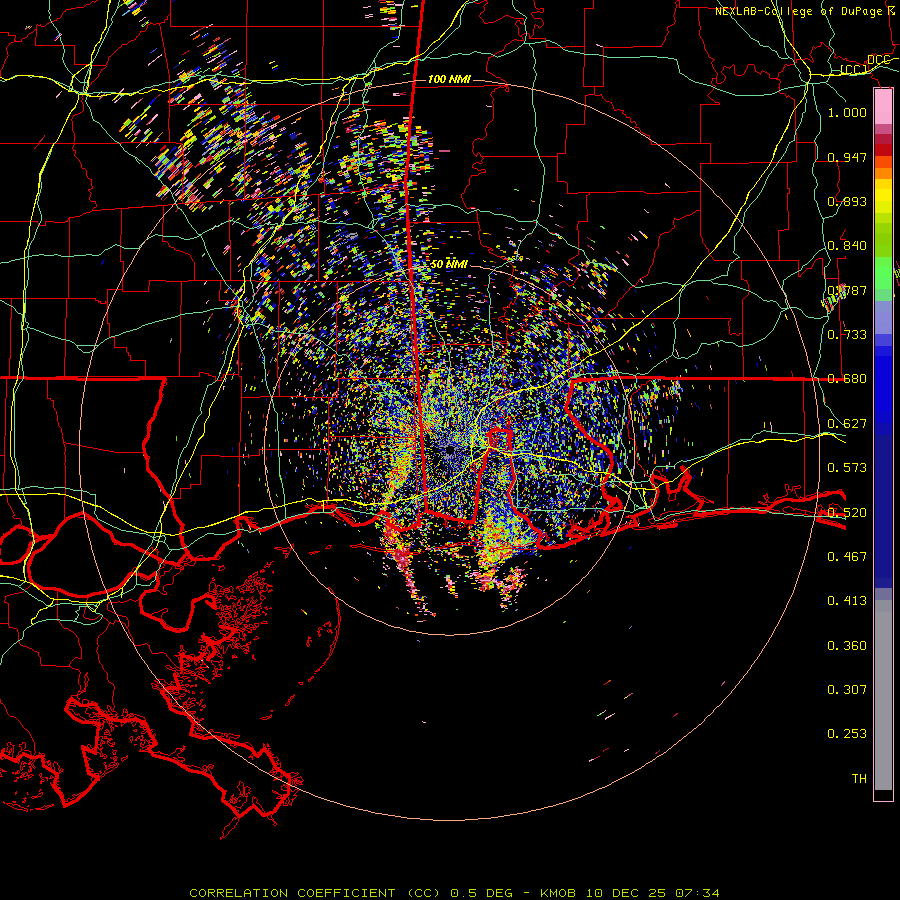Click the 0.947 legend value

pos(847,157)
